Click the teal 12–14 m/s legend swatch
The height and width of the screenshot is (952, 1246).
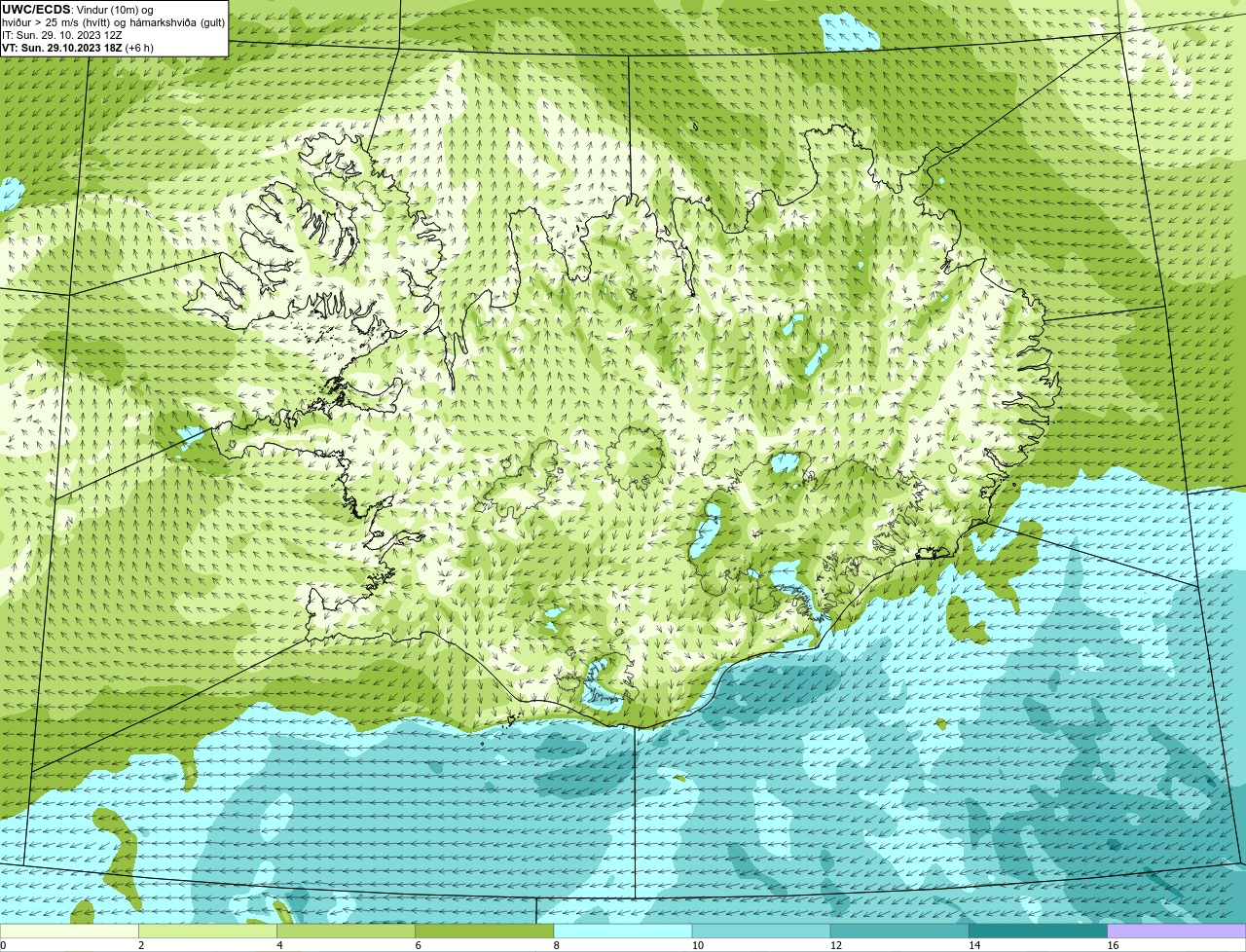tap(899, 932)
